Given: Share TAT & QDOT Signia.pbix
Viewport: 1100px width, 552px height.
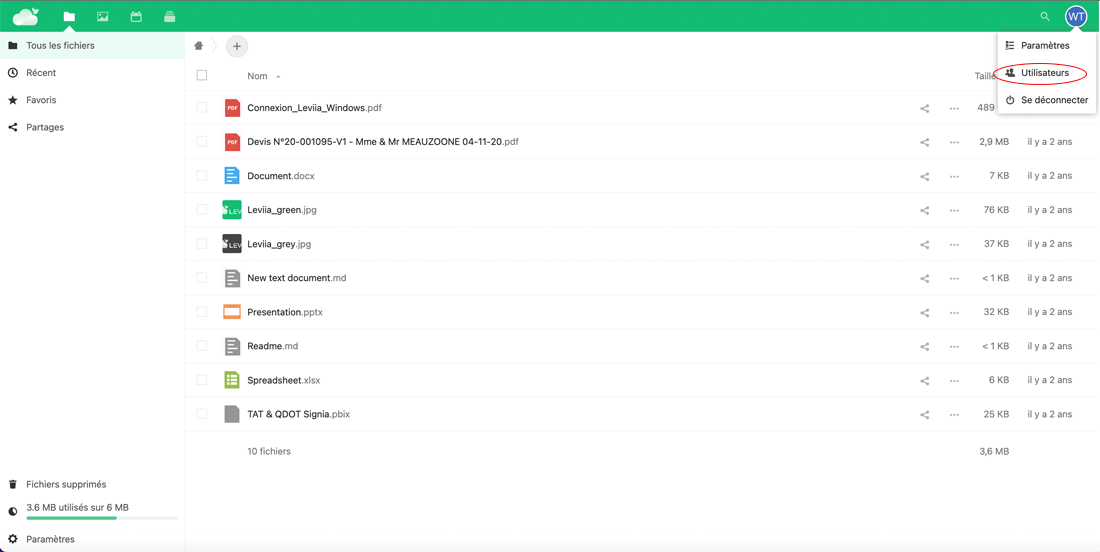Looking at the screenshot, I should coord(925,414).
